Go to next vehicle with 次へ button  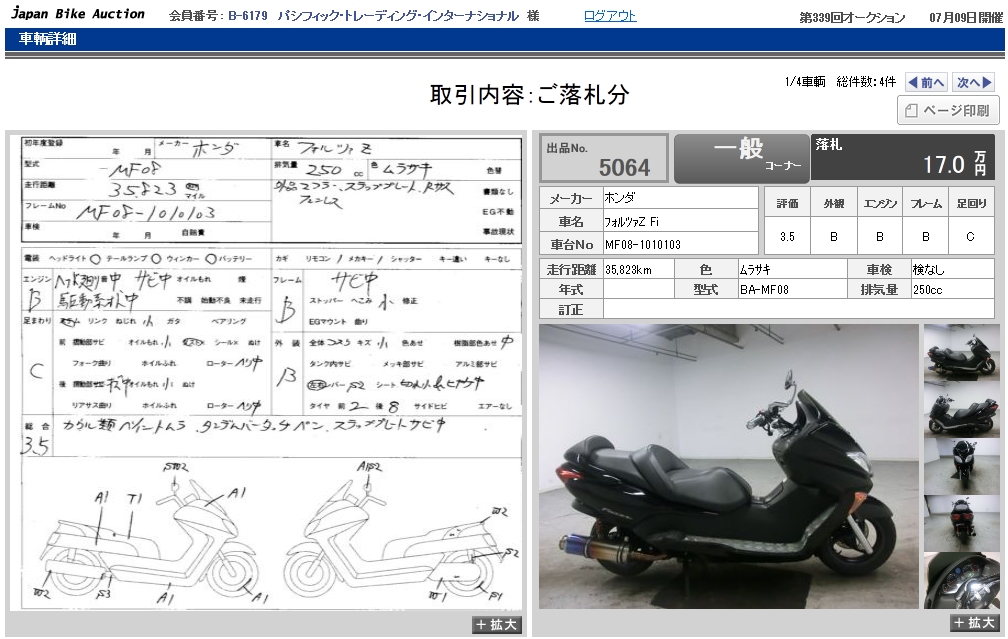click(x=973, y=82)
